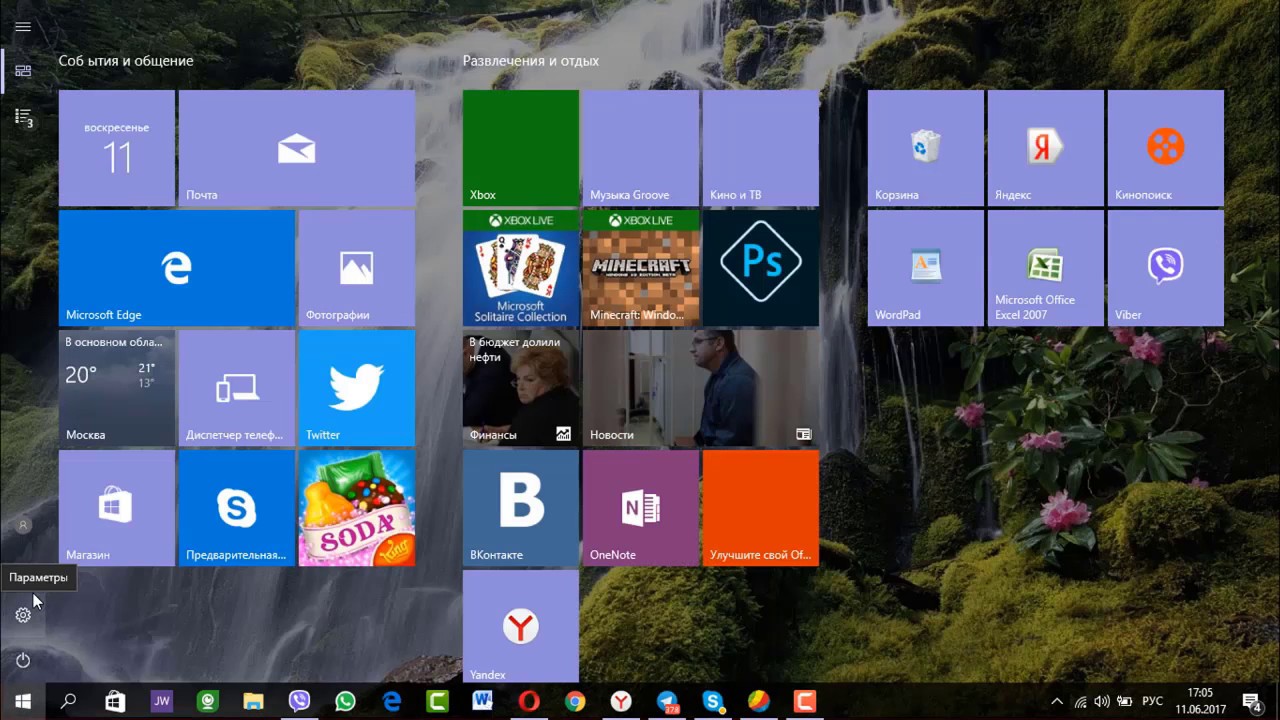This screenshot has width=1280, height=720.
Task: Open the volume control tray icon
Action: 1102,702
